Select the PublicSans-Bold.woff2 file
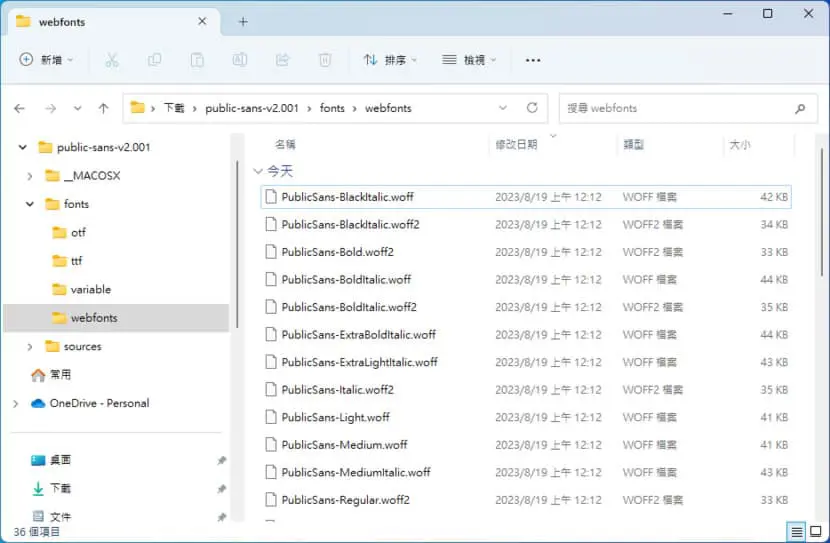 click(x=526, y=252)
